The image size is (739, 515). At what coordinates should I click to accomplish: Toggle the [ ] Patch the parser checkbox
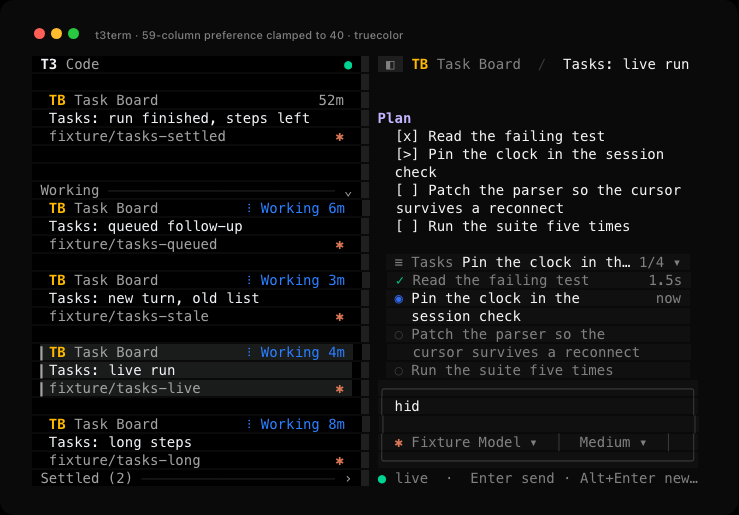407,190
